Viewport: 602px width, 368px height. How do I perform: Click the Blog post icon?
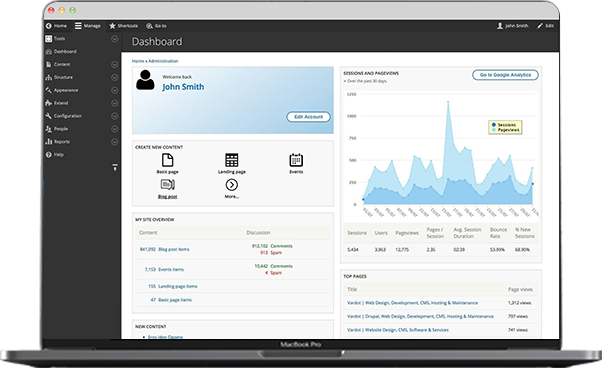tap(167, 185)
